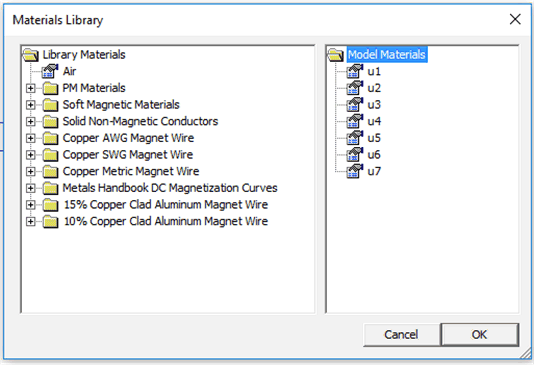Select the Air material label
This screenshot has width=534, height=365.
[69, 71]
